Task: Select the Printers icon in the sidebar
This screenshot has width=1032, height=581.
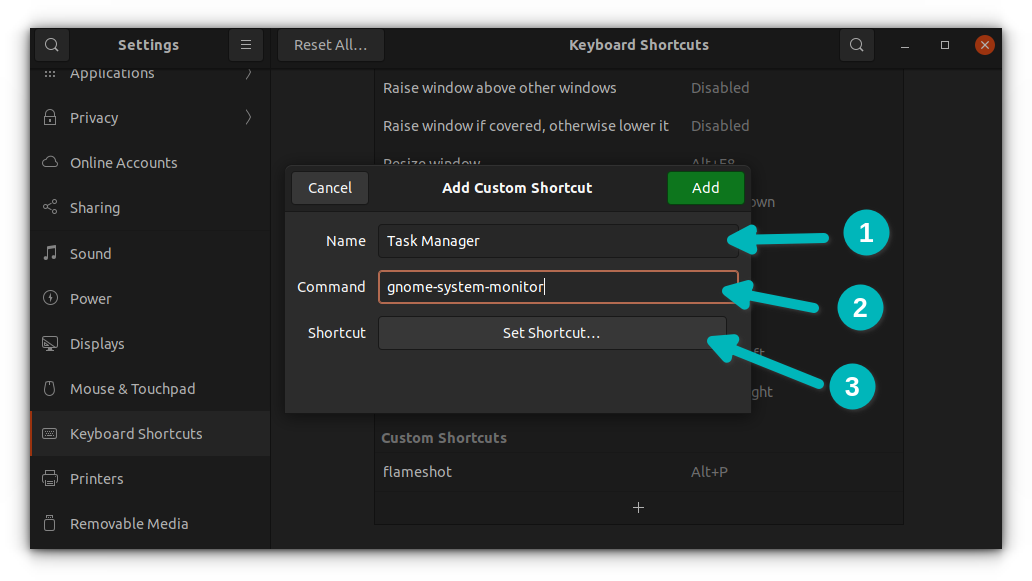Action: (x=49, y=478)
